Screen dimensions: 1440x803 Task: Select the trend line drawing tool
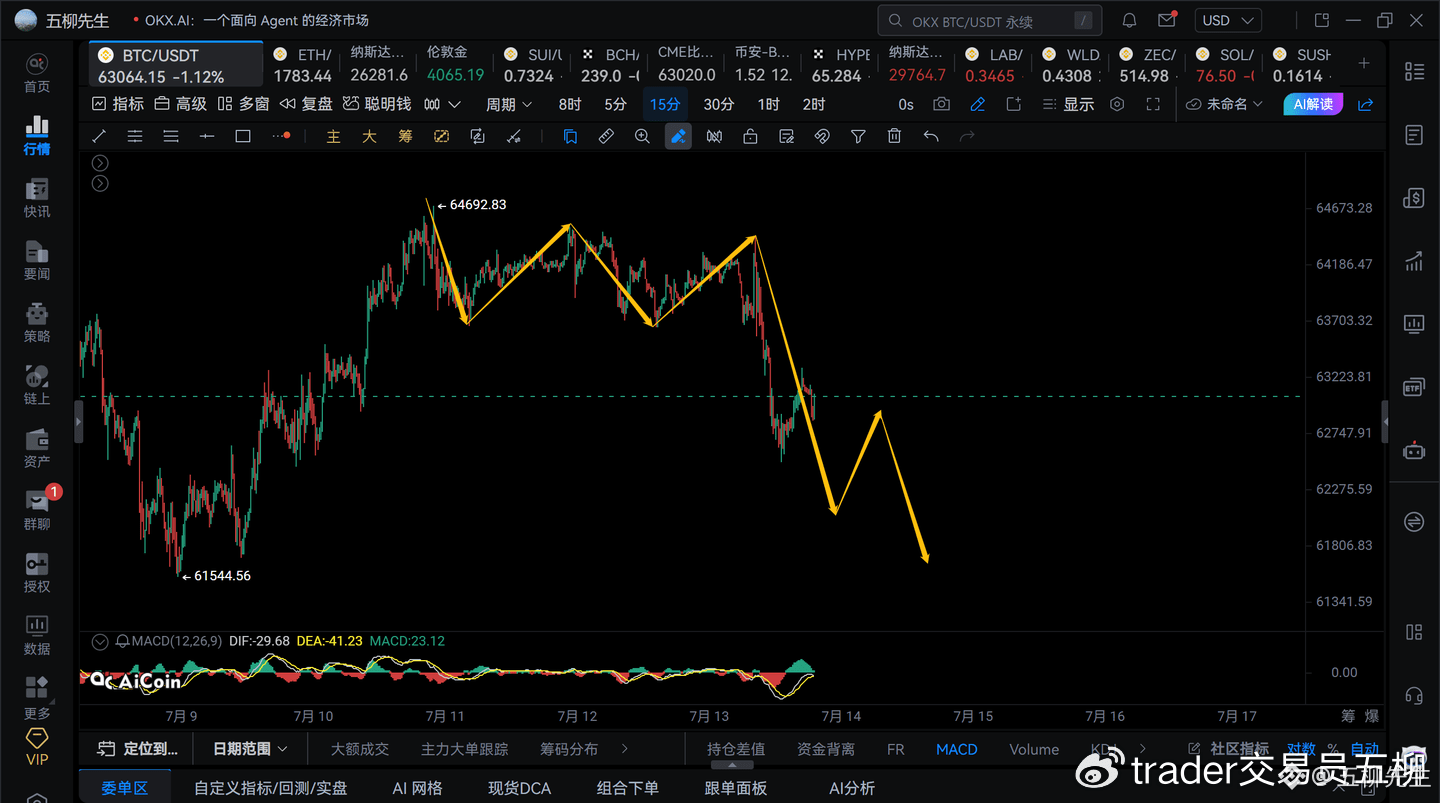click(99, 136)
